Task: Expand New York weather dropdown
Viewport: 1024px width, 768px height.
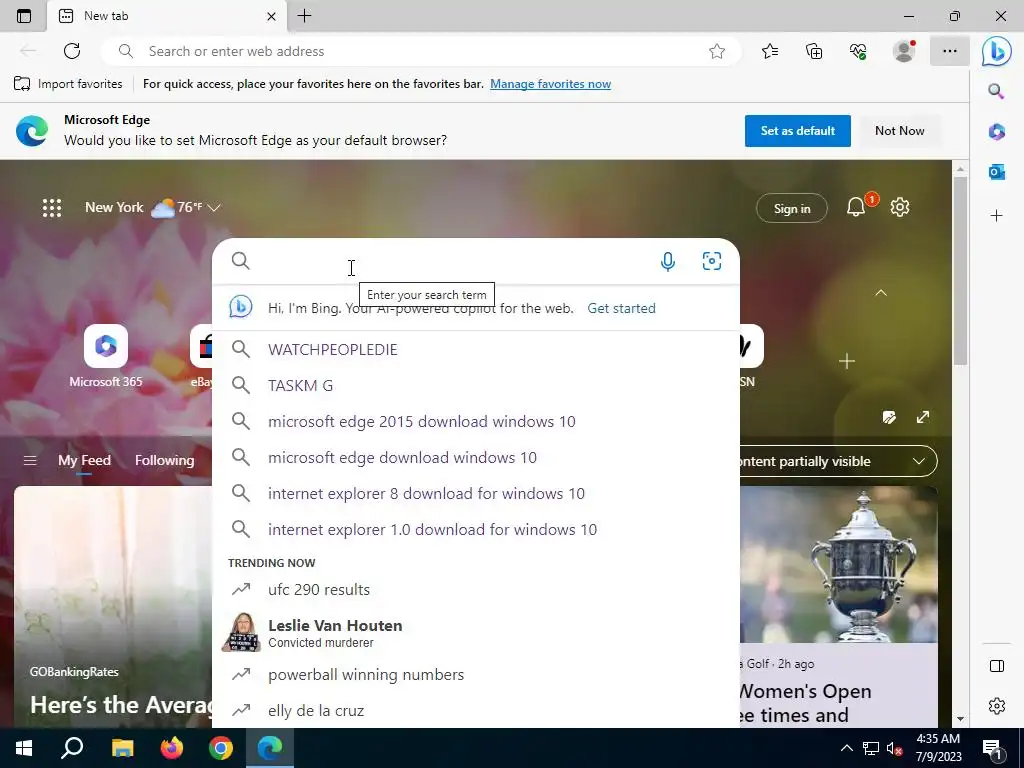Action: click(214, 208)
